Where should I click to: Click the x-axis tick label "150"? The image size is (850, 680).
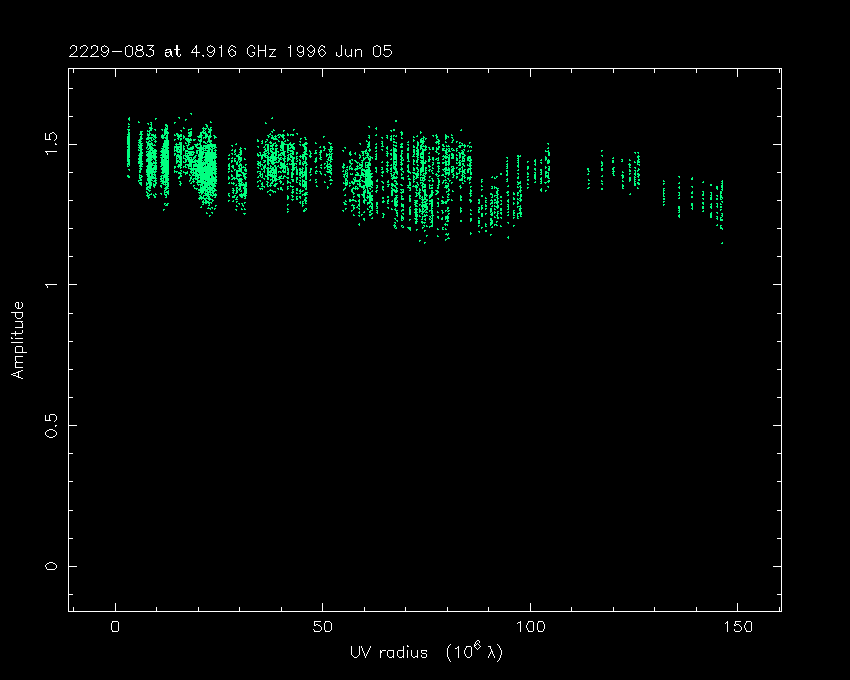coord(737,627)
